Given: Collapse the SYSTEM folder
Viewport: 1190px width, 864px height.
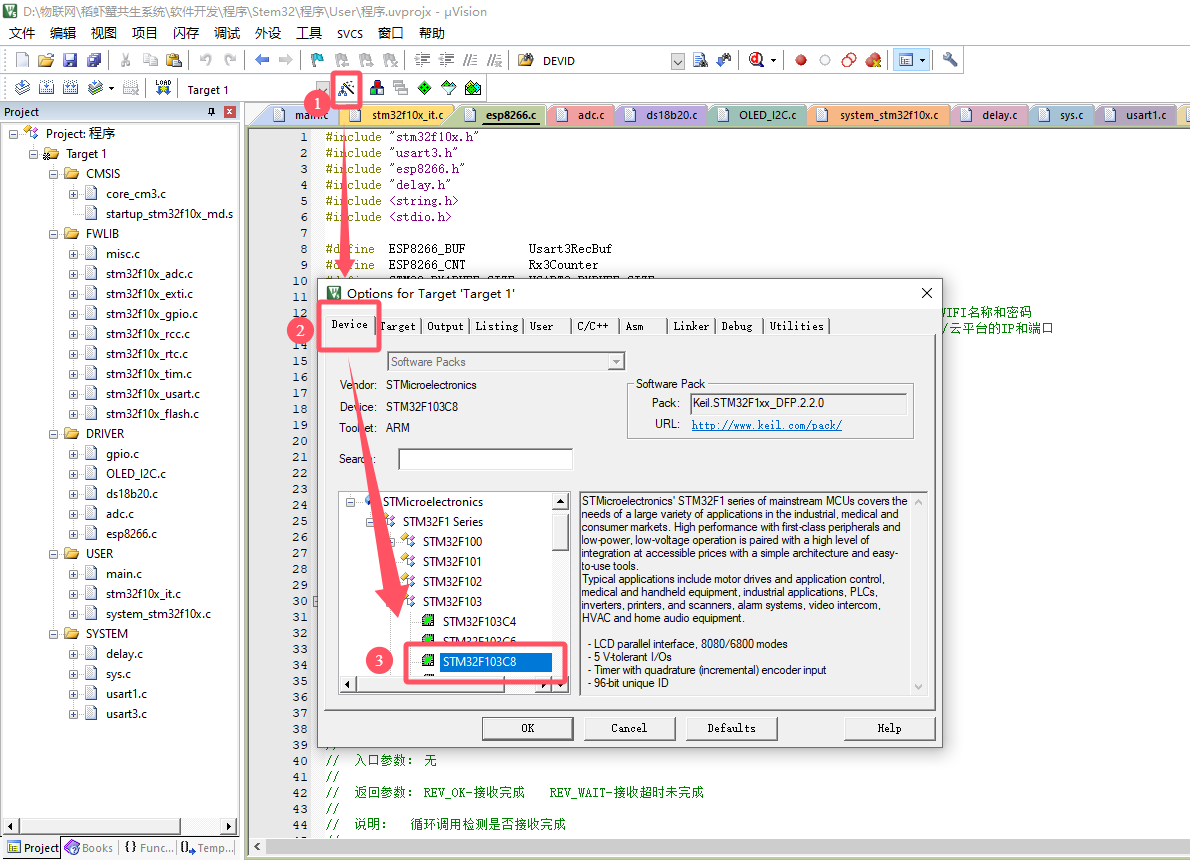Looking at the screenshot, I should pos(53,634).
